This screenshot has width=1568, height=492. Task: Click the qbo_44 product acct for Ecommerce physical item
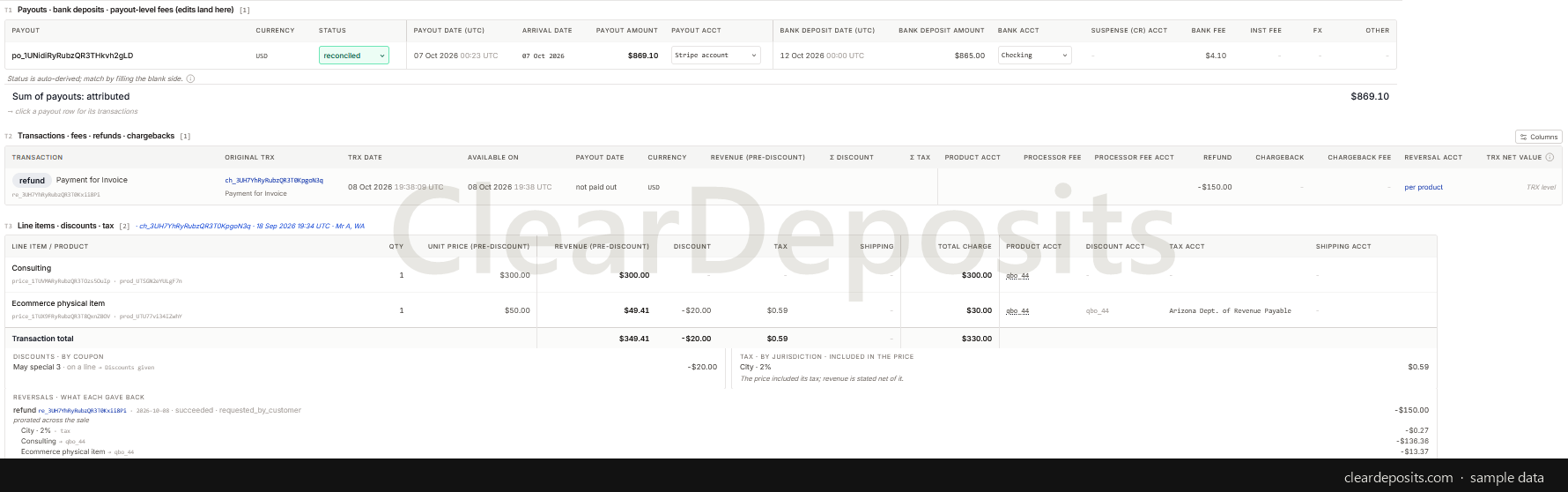(x=1017, y=310)
